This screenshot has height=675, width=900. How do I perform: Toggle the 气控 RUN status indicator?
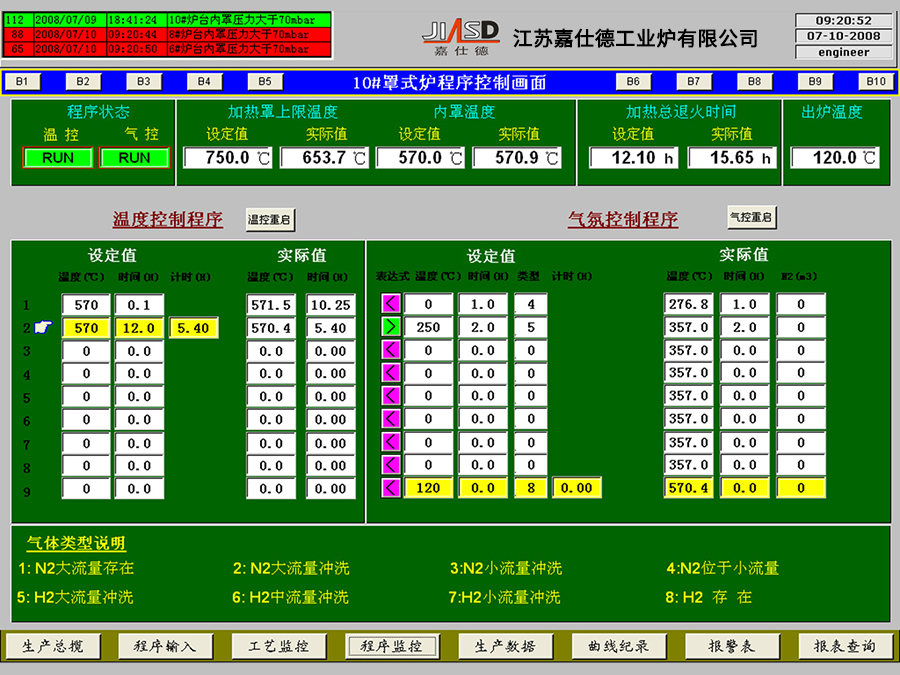tap(134, 158)
